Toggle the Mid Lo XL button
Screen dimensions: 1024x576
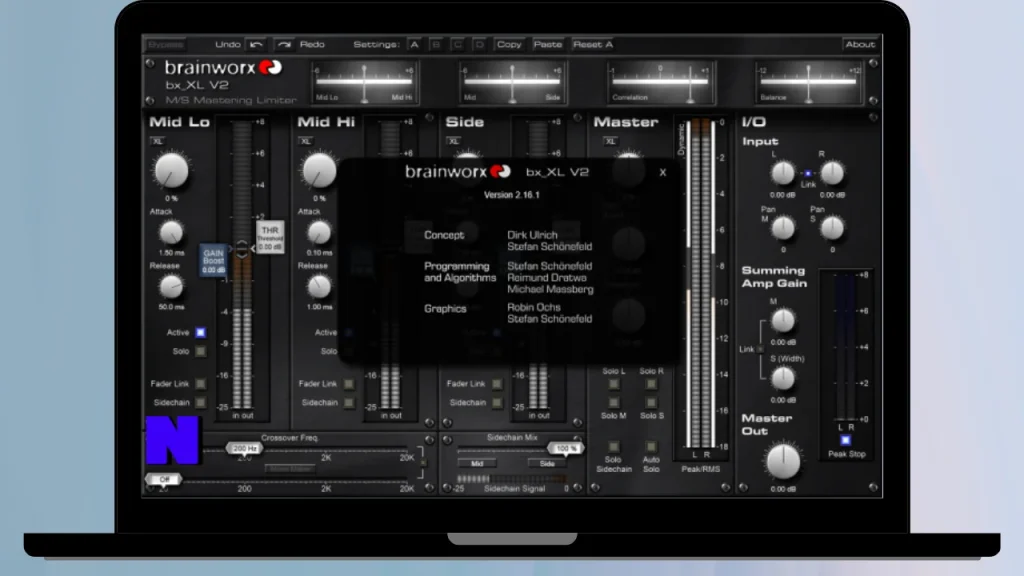tap(157, 141)
